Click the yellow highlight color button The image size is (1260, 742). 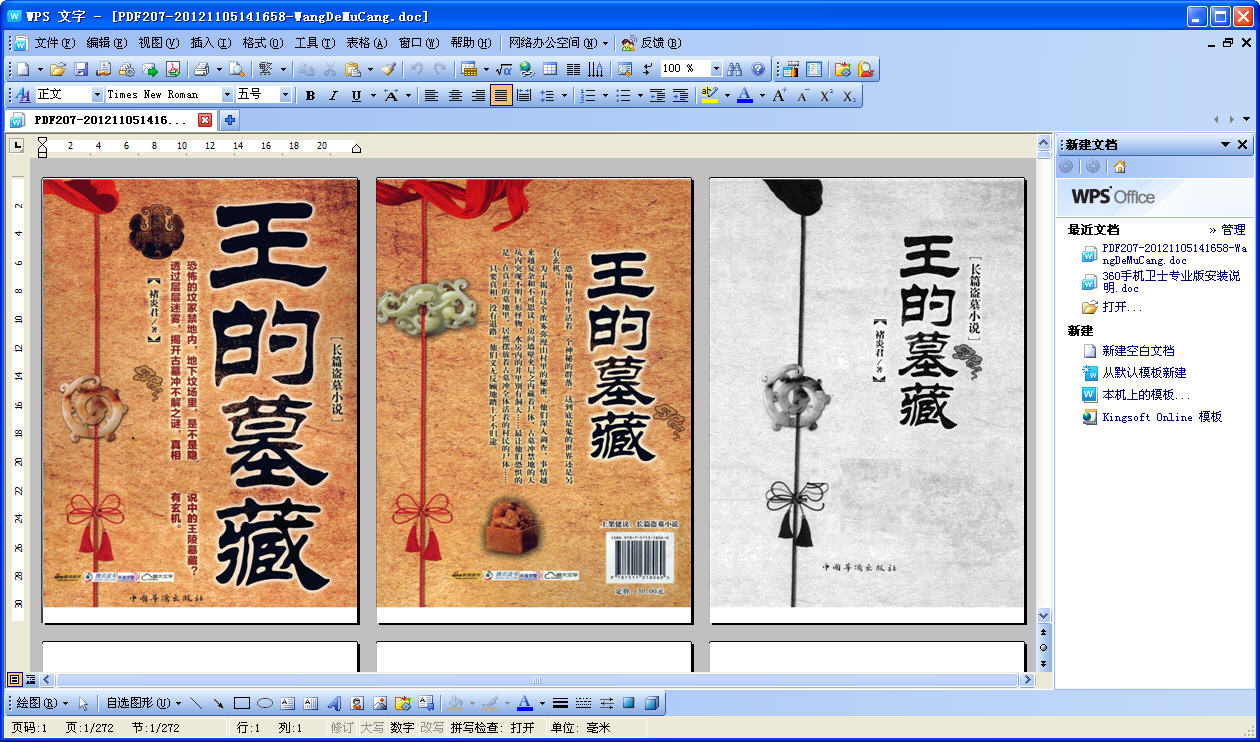709,95
